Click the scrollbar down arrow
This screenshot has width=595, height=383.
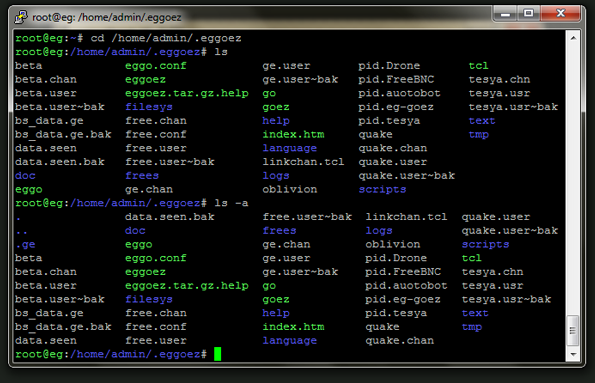click(x=573, y=355)
